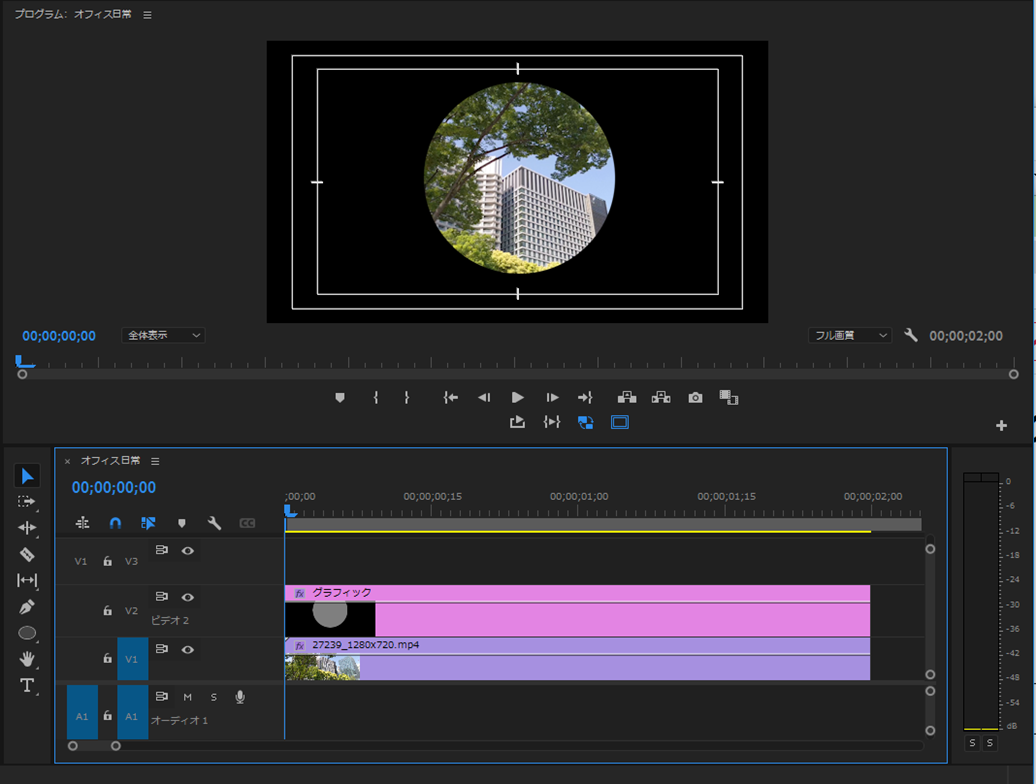The height and width of the screenshot is (784, 1036).
Task: Open the button editor plus icon
Action: tap(1001, 426)
